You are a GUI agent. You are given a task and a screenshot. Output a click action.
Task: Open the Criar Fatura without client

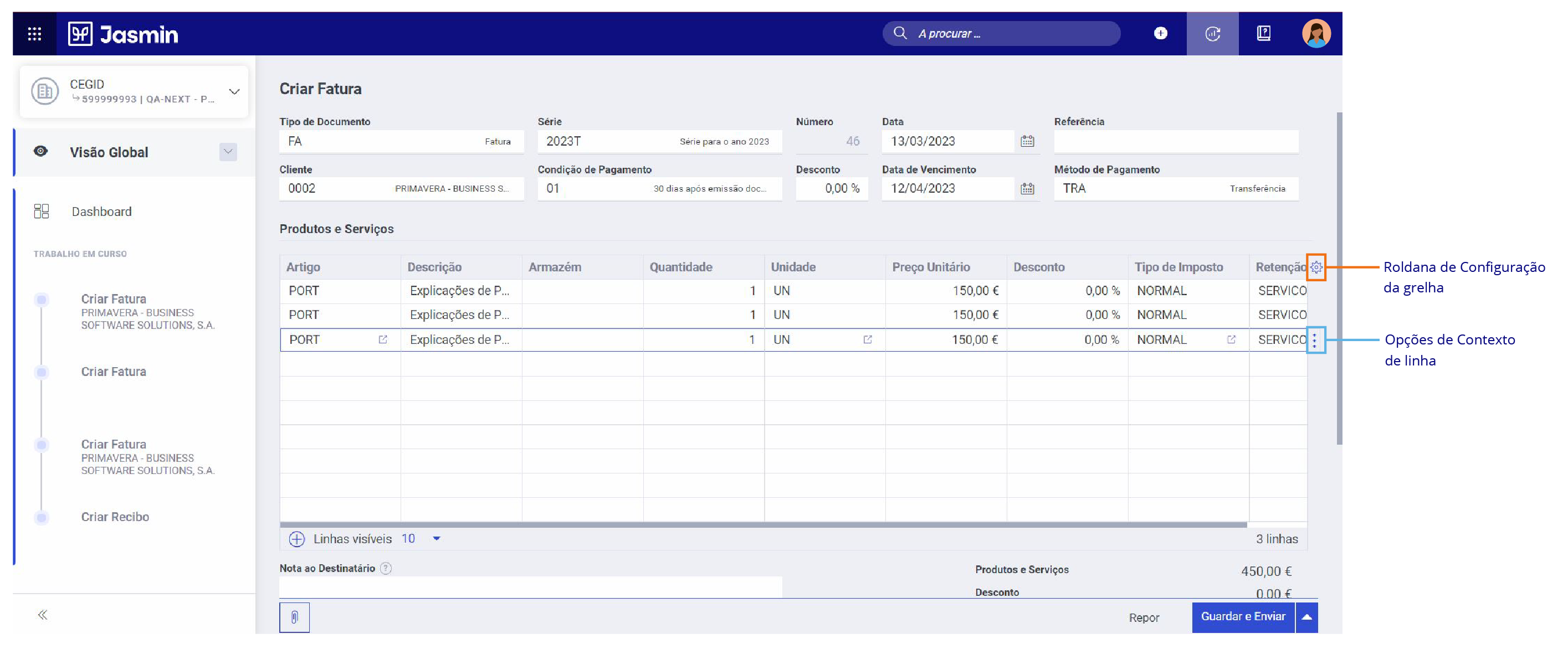pos(113,372)
